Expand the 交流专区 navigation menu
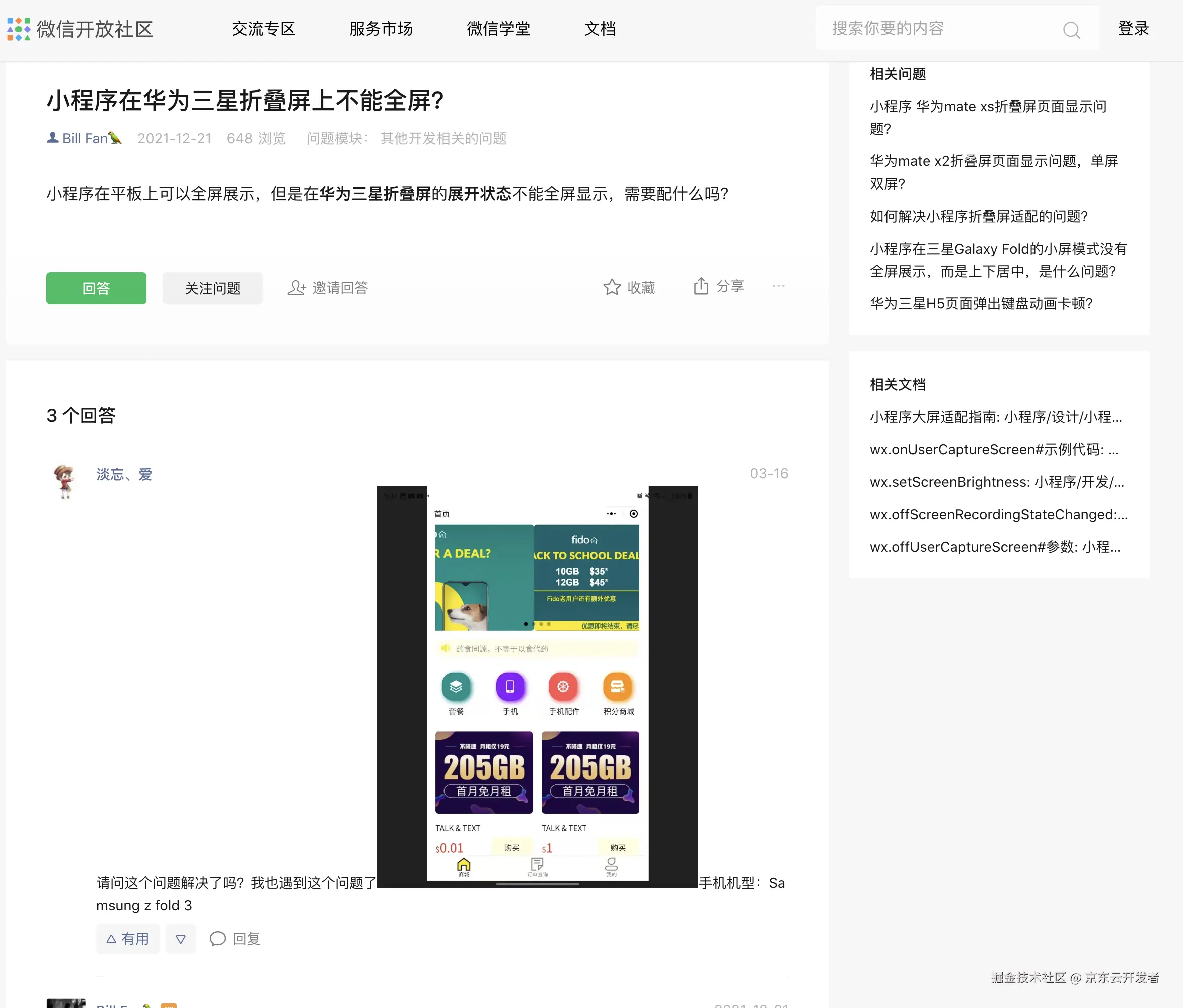 tap(263, 29)
